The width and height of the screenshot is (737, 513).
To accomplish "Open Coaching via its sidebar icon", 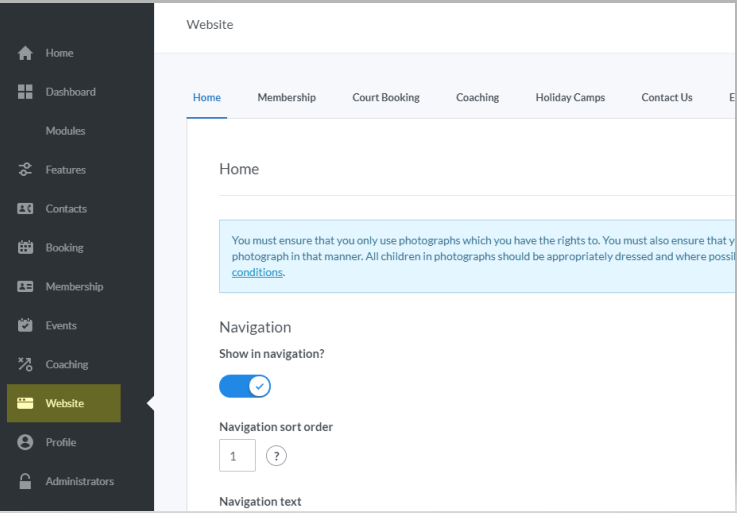I will pos(26,365).
